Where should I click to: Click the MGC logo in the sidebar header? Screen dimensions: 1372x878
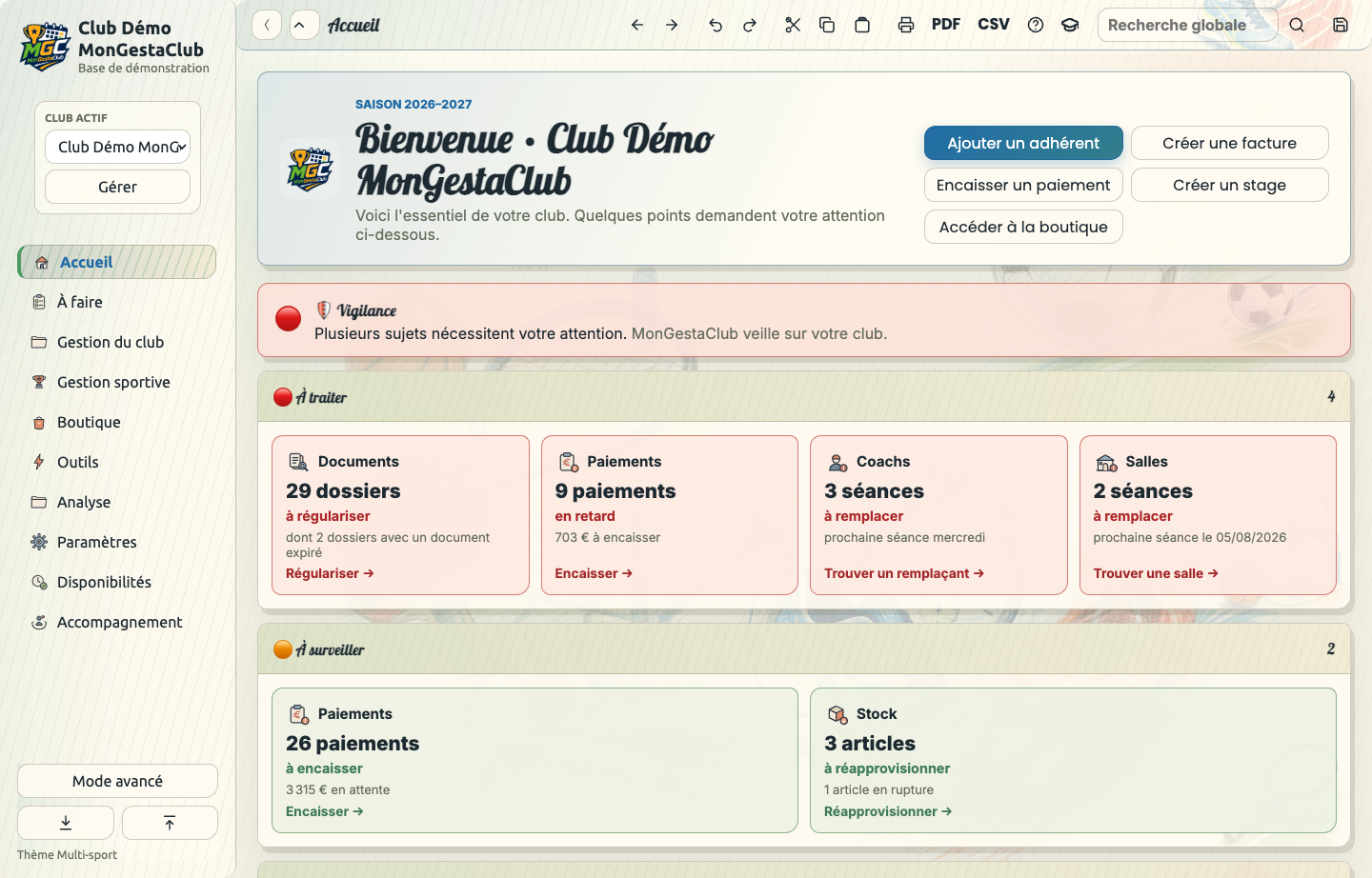click(x=45, y=47)
